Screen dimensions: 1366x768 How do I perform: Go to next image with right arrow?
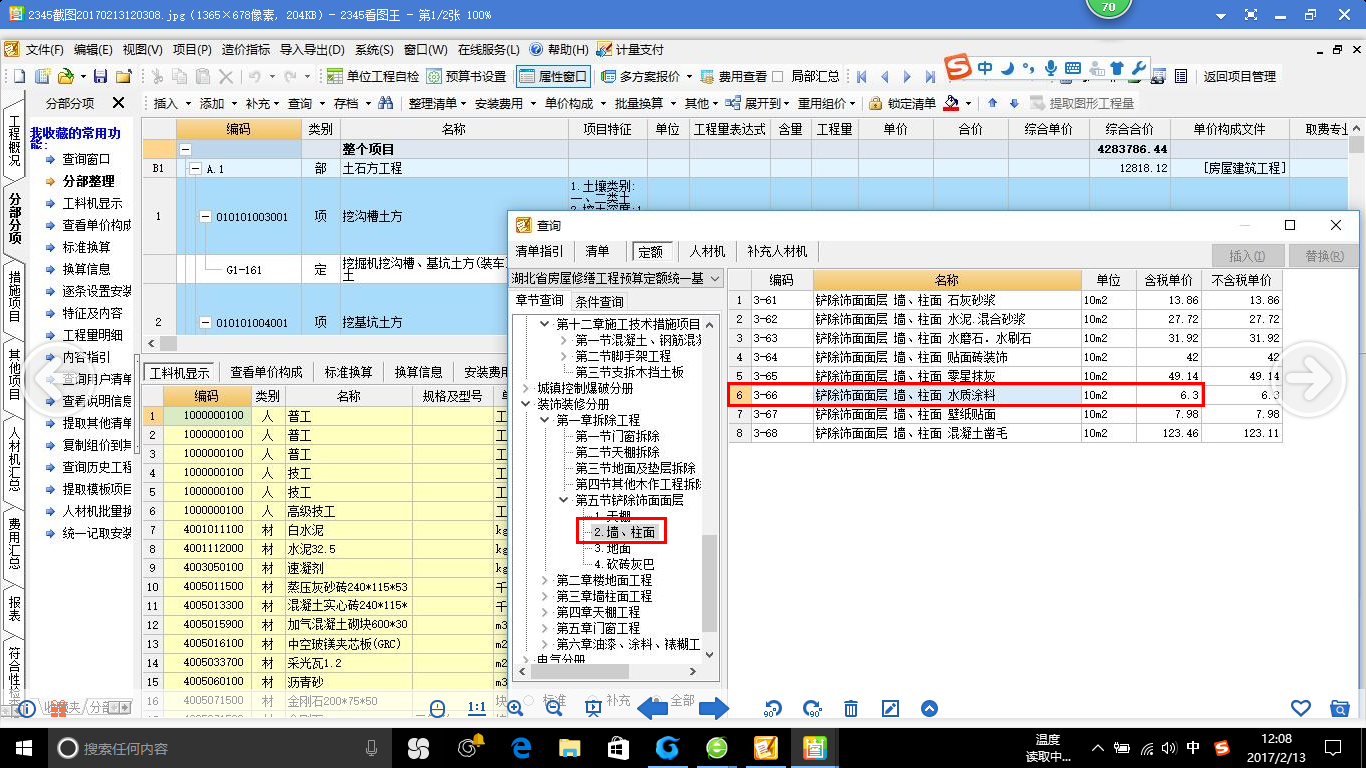click(x=714, y=708)
